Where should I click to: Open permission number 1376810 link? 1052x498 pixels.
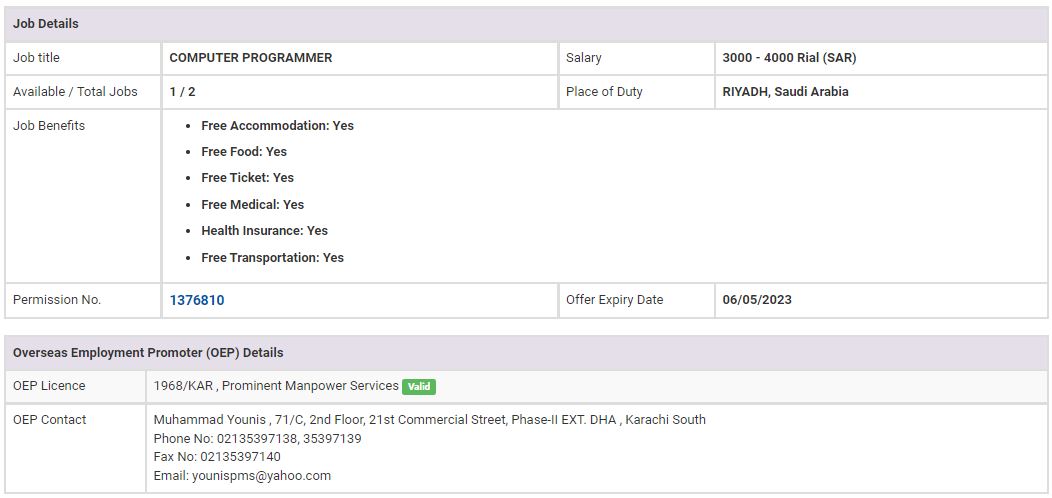(x=197, y=300)
